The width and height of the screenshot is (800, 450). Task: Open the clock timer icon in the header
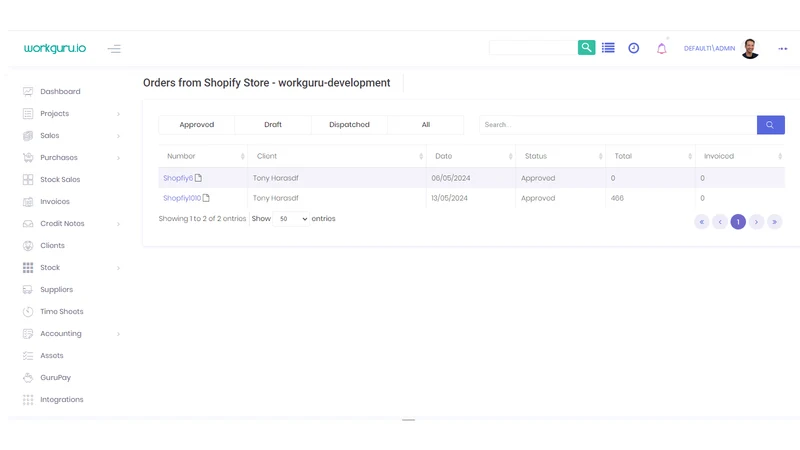click(x=634, y=48)
